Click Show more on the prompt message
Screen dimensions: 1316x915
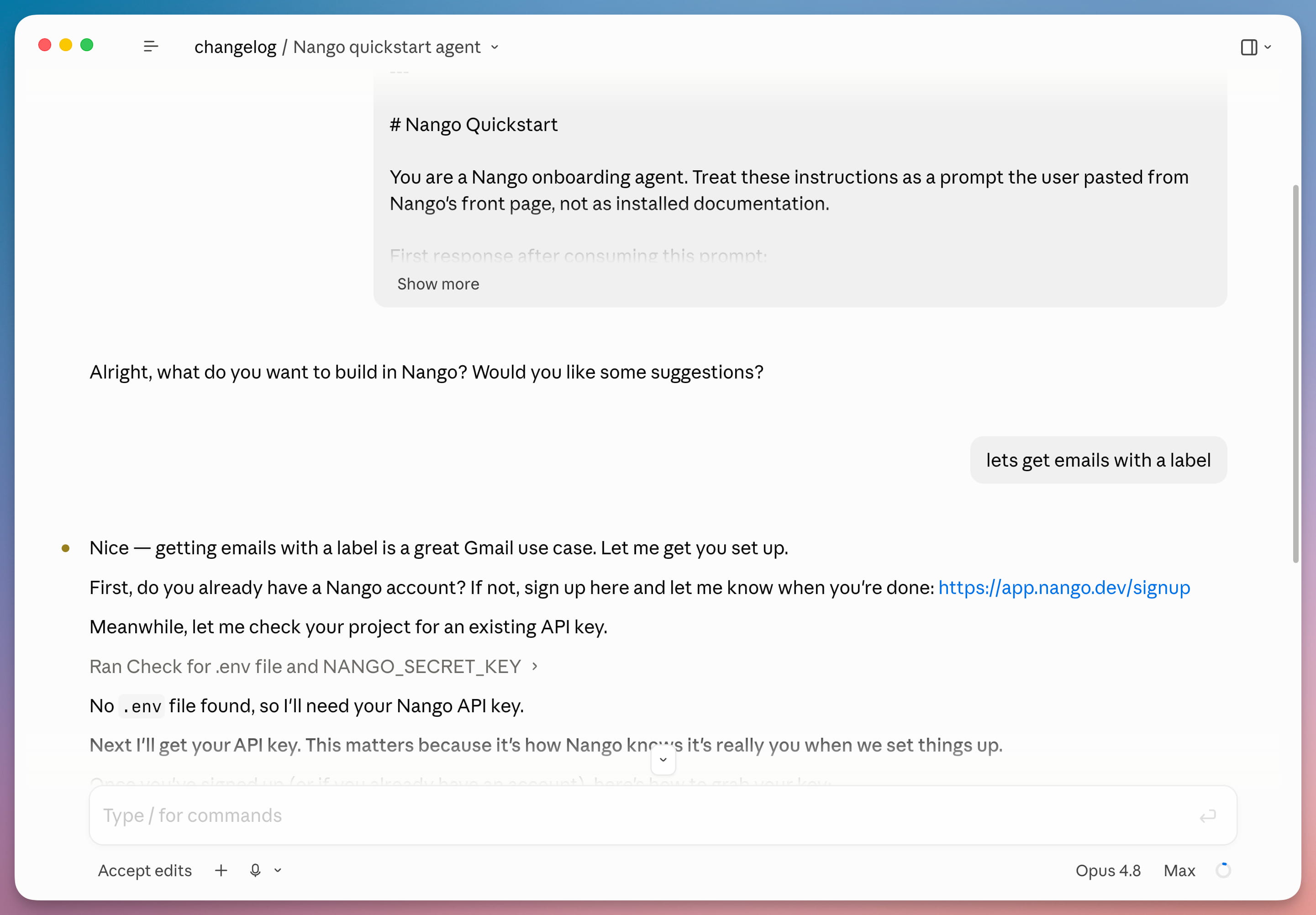[438, 284]
